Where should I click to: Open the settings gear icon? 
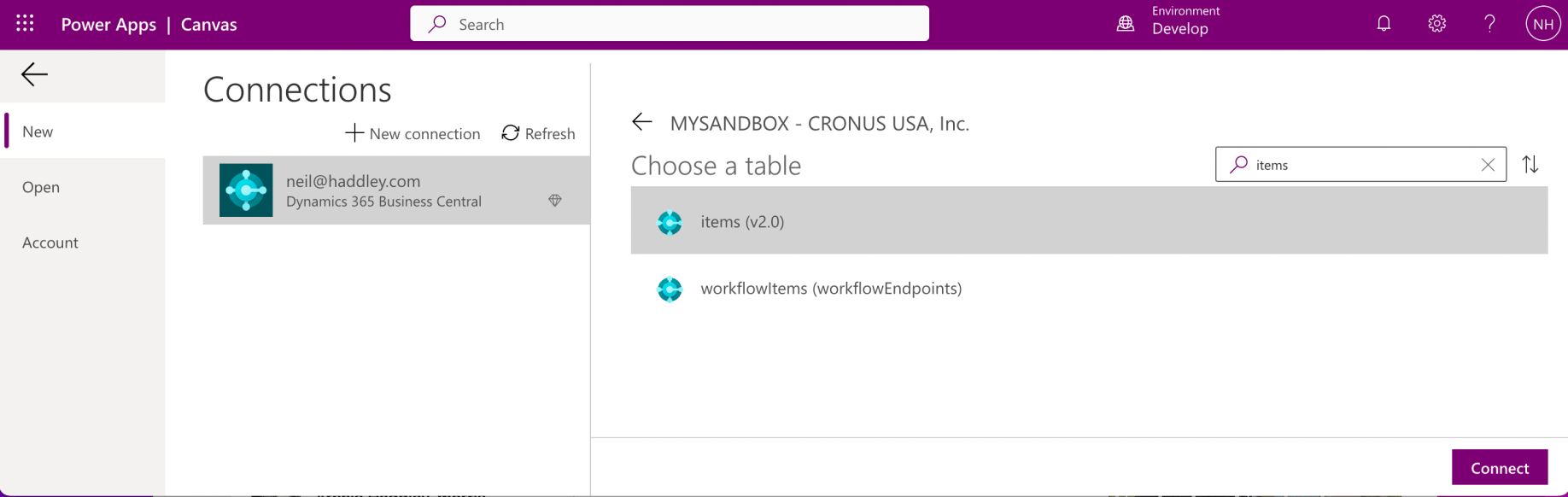(x=1436, y=24)
